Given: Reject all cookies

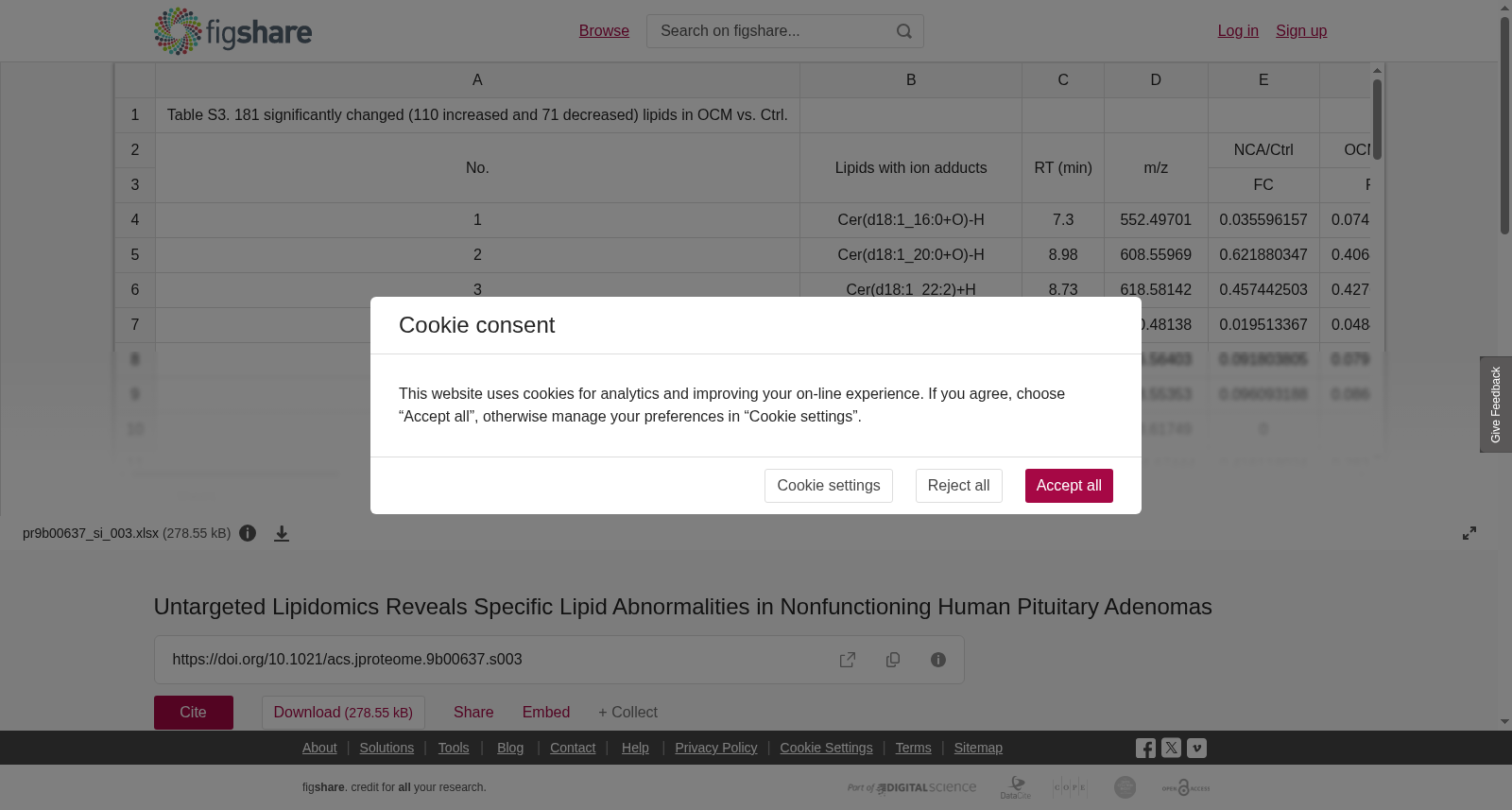Looking at the screenshot, I should 958,486.
